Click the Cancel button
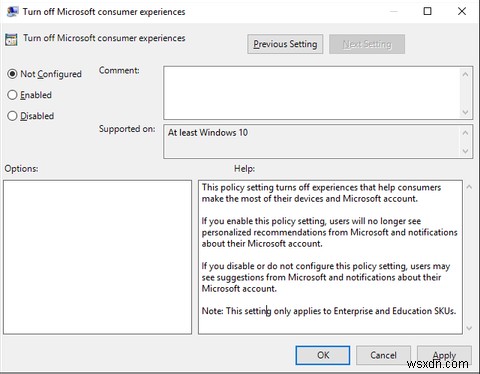The width and height of the screenshot is (480, 374). click(383, 355)
